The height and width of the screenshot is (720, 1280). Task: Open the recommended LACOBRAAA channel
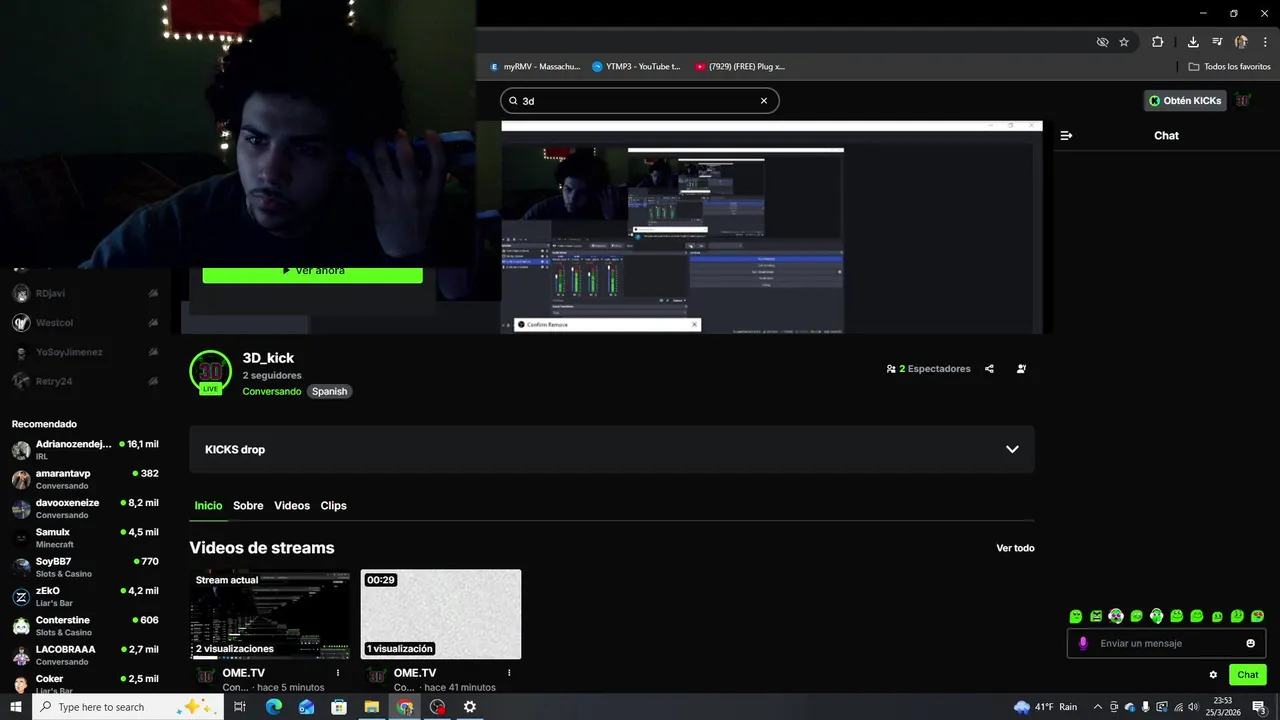pyautogui.click(x=85, y=655)
